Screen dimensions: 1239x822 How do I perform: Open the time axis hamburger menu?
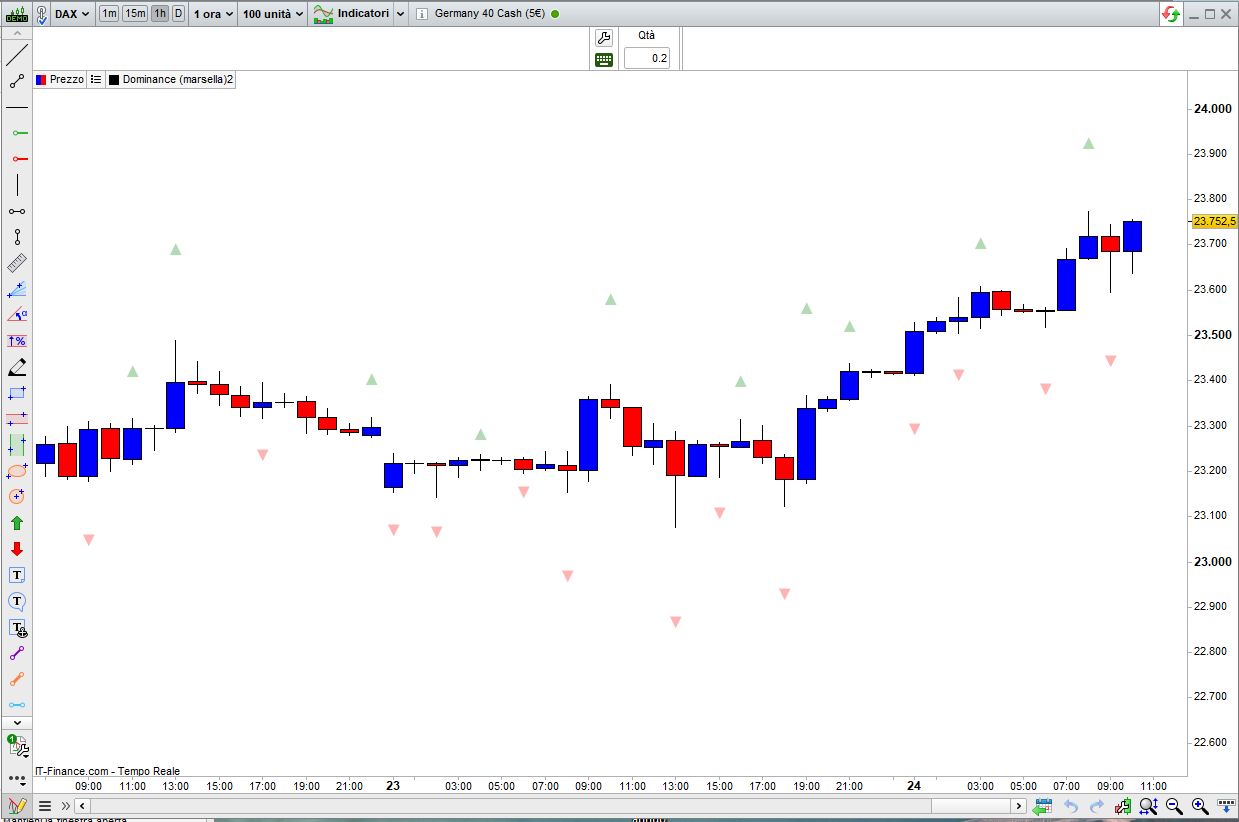(x=45, y=806)
